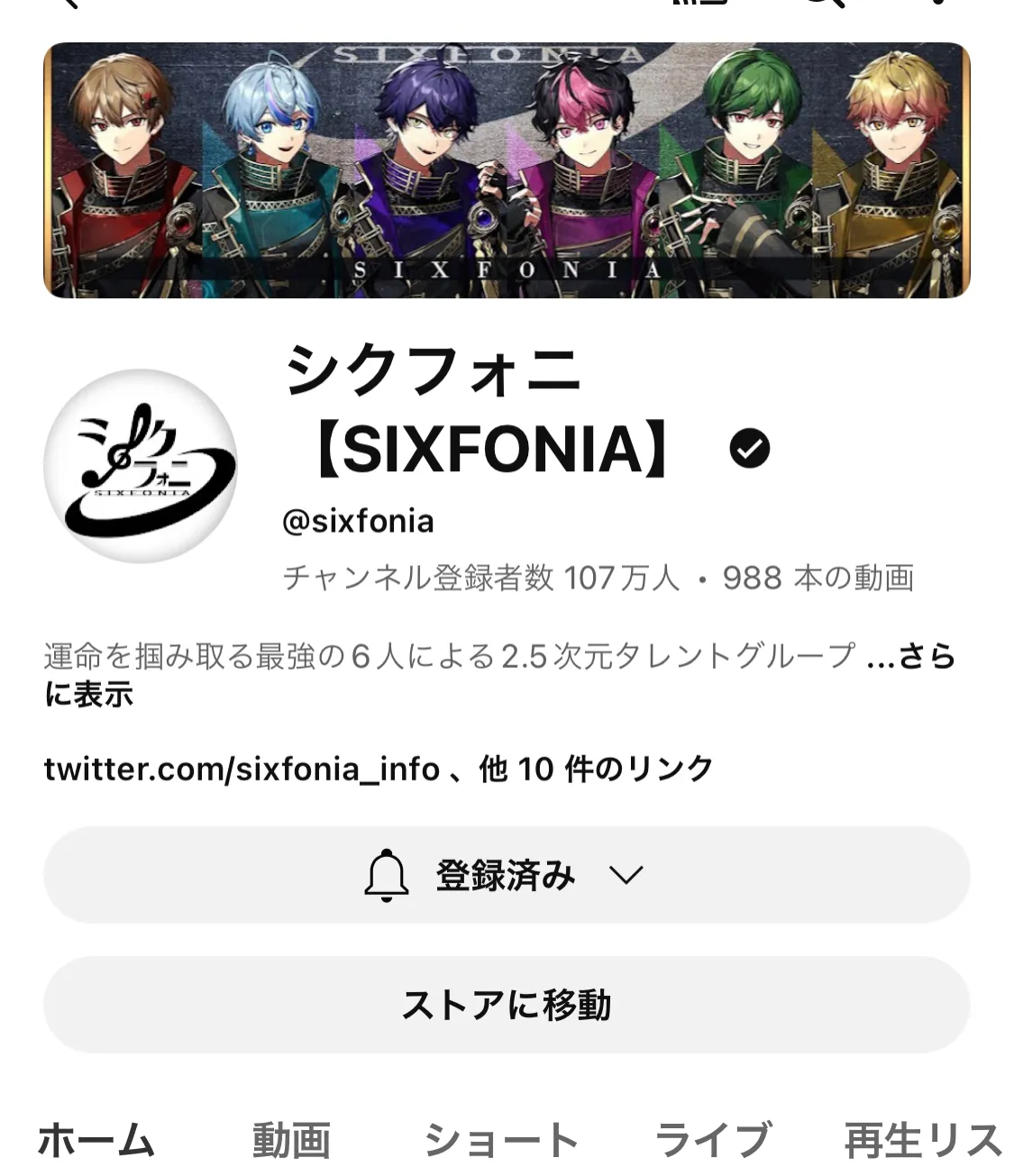This screenshot has width=1014, height=1176.
Task: Tap the notification bell icon
Action: click(387, 875)
